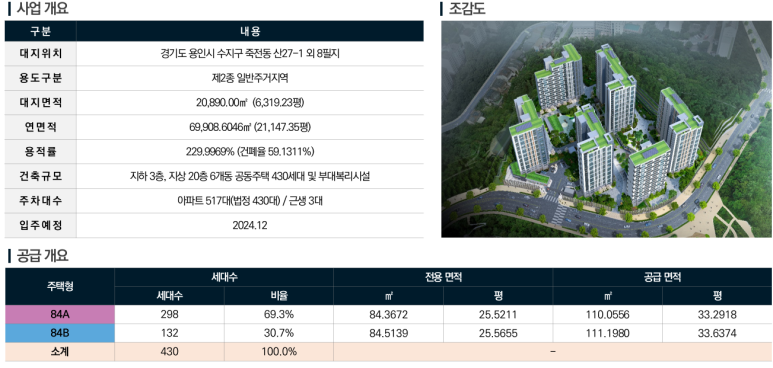Click the 비율 sub-header

pyautogui.click(x=279, y=296)
